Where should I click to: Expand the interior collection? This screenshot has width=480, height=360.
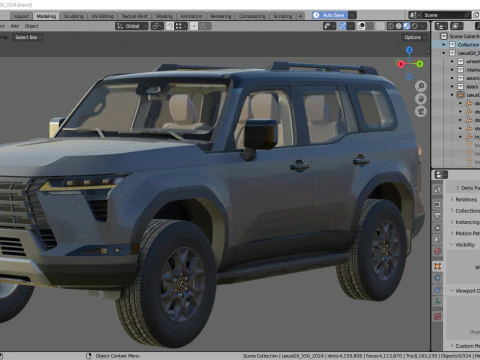coord(452,70)
